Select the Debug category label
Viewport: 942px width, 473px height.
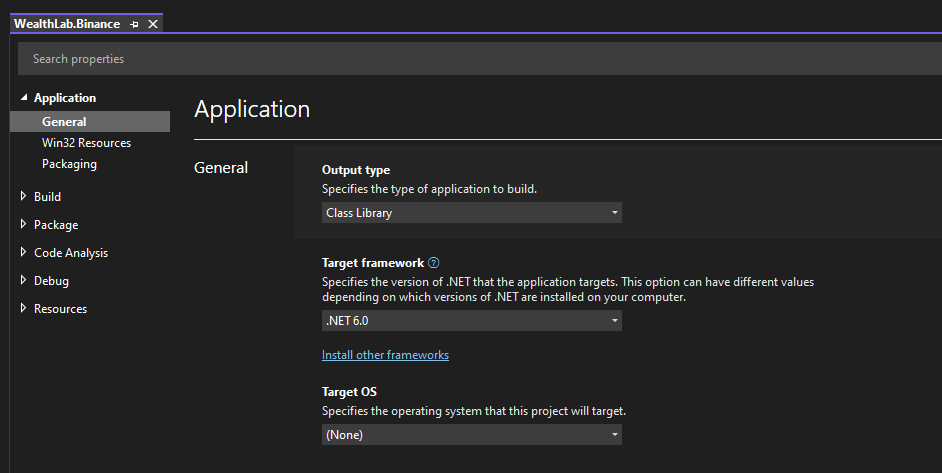51,281
